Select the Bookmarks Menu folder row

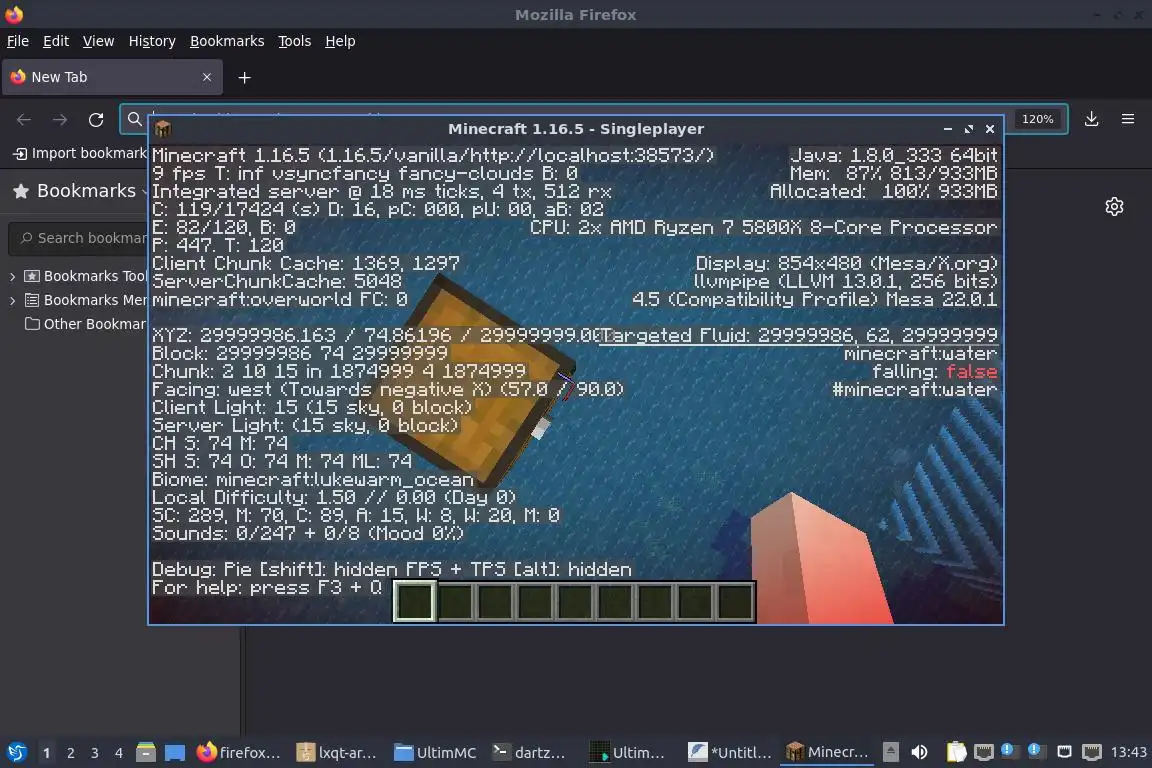point(84,300)
